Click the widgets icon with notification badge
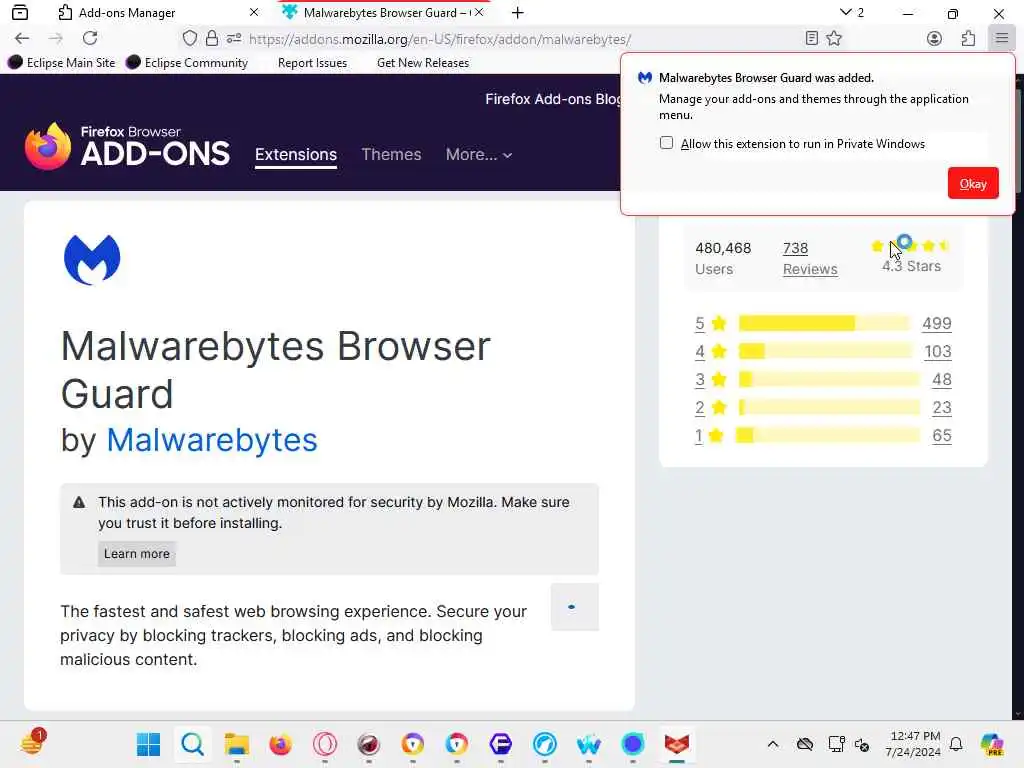This screenshot has width=1024, height=768. coord(32,743)
